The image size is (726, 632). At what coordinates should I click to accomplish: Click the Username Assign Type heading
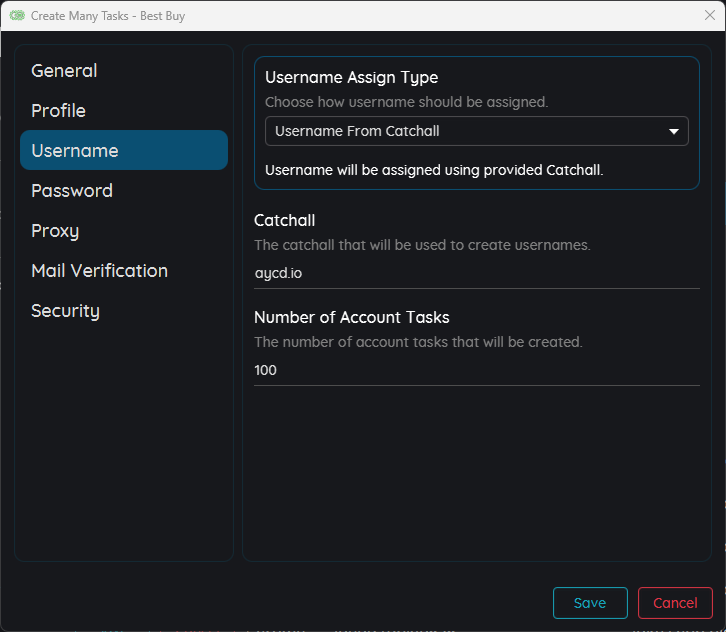(x=351, y=78)
